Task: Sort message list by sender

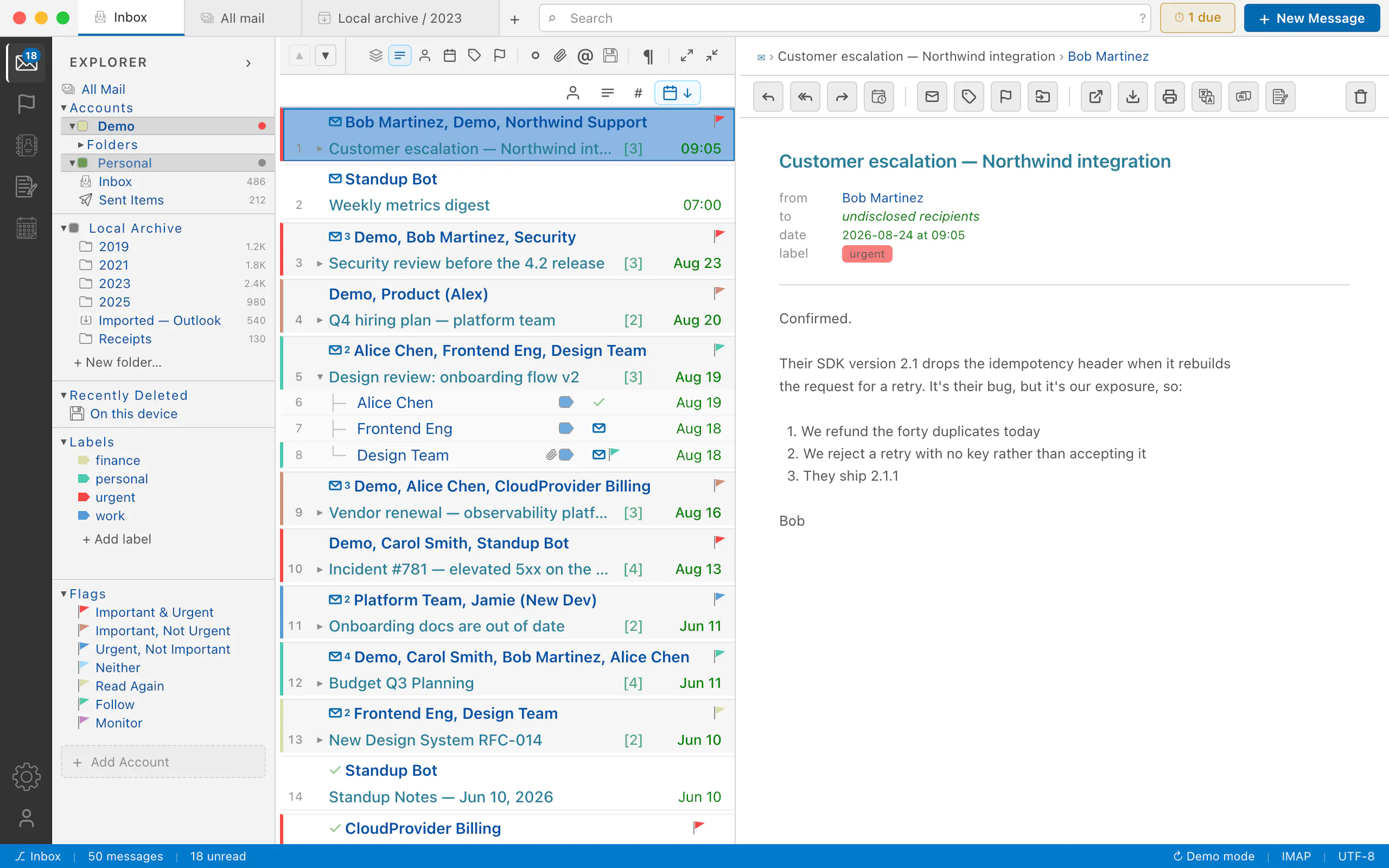Action: pos(572,92)
